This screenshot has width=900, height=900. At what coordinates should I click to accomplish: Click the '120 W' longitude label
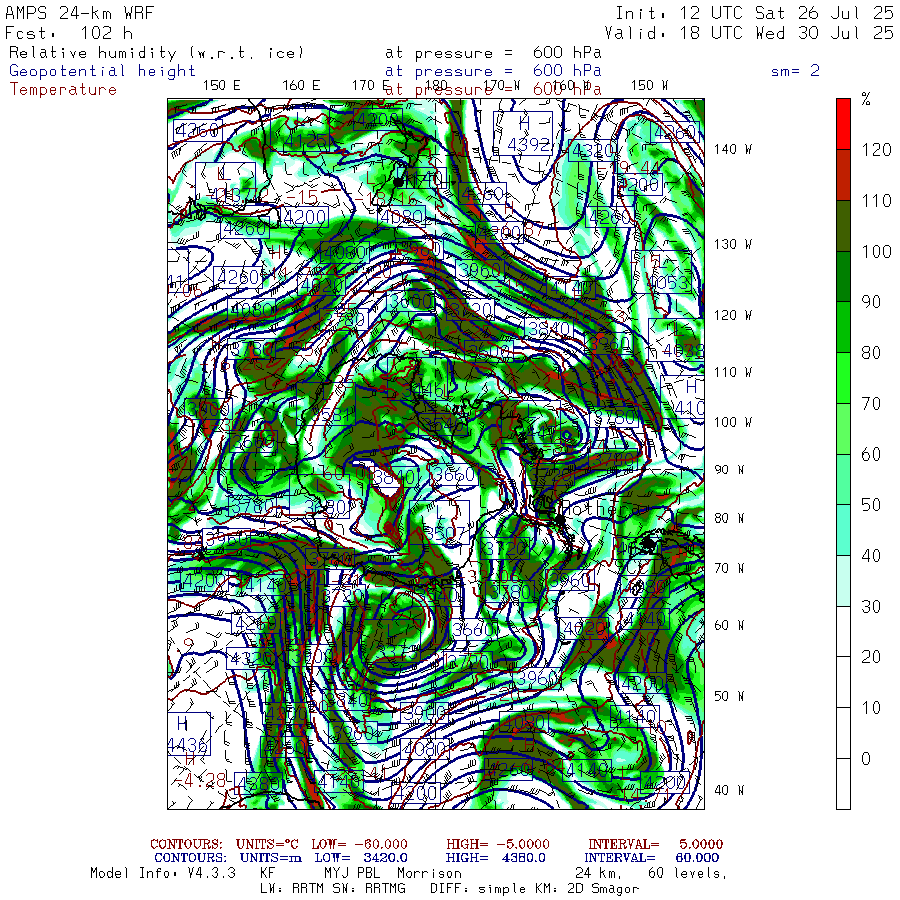(x=732, y=315)
